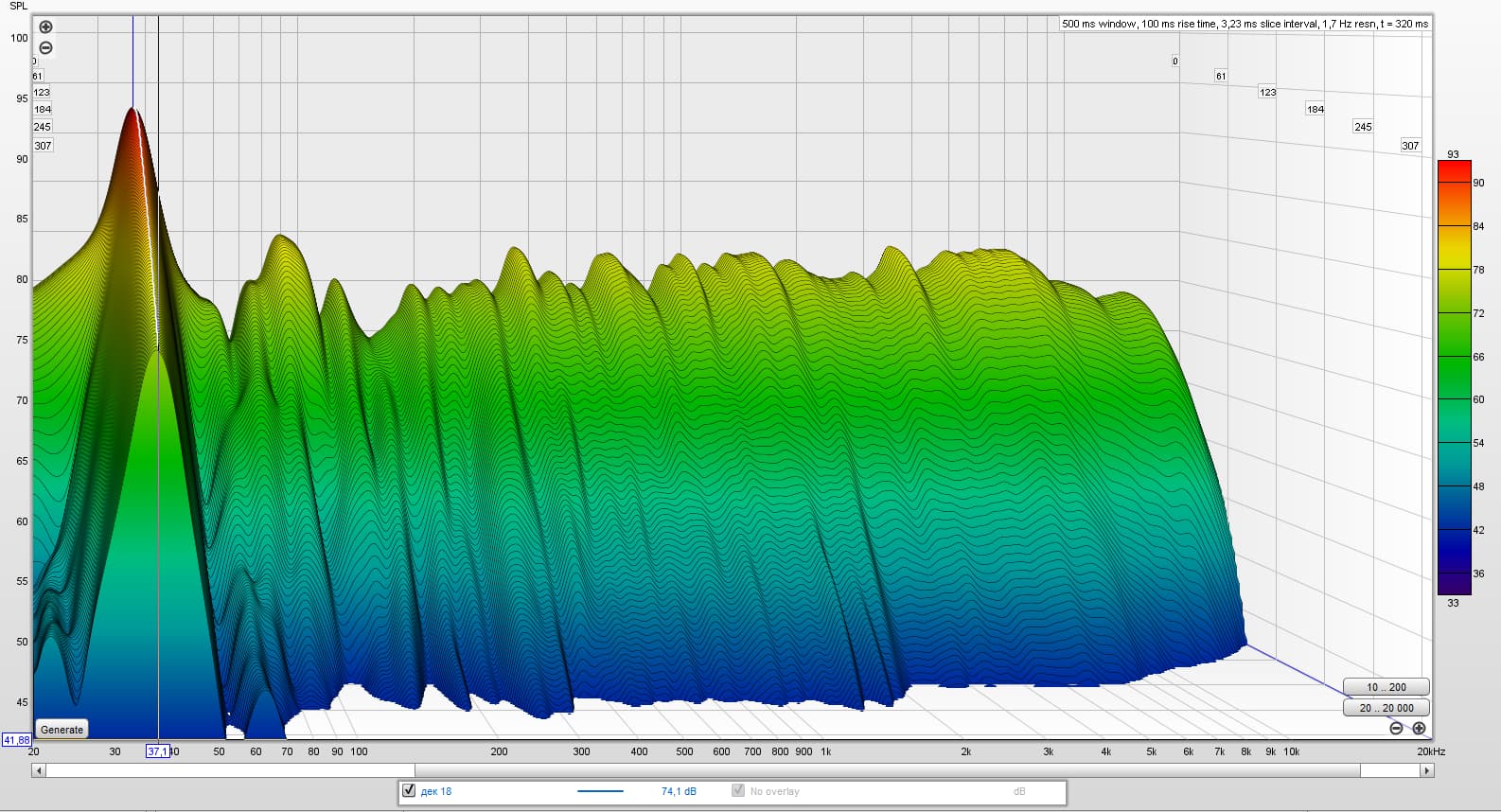Viewport: 1501px width, 812px height.
Task: Click the 245 time label near colour scale
Action: point(1363,127)
